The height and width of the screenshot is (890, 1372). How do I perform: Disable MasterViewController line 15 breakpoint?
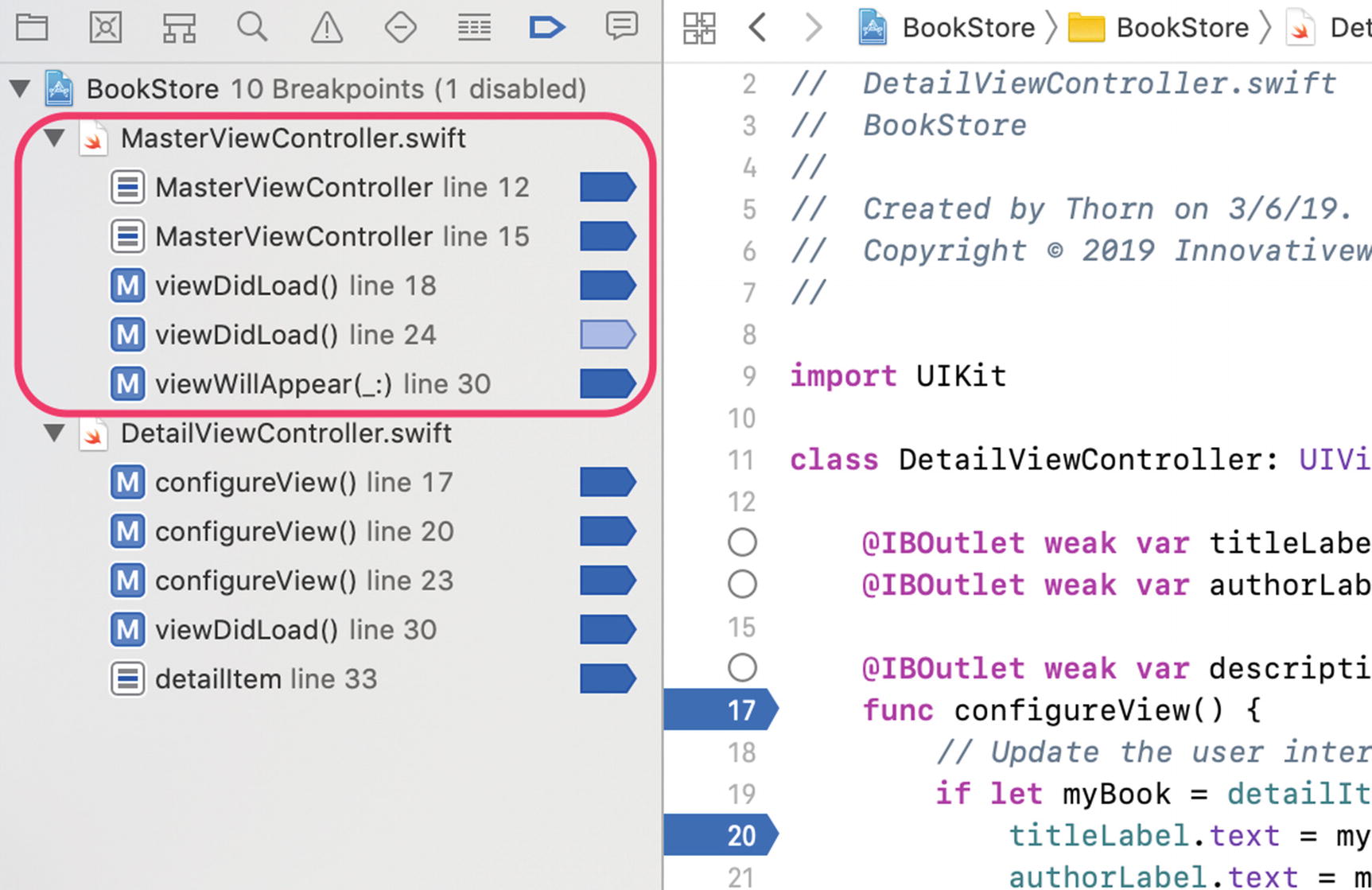[608, 236]
